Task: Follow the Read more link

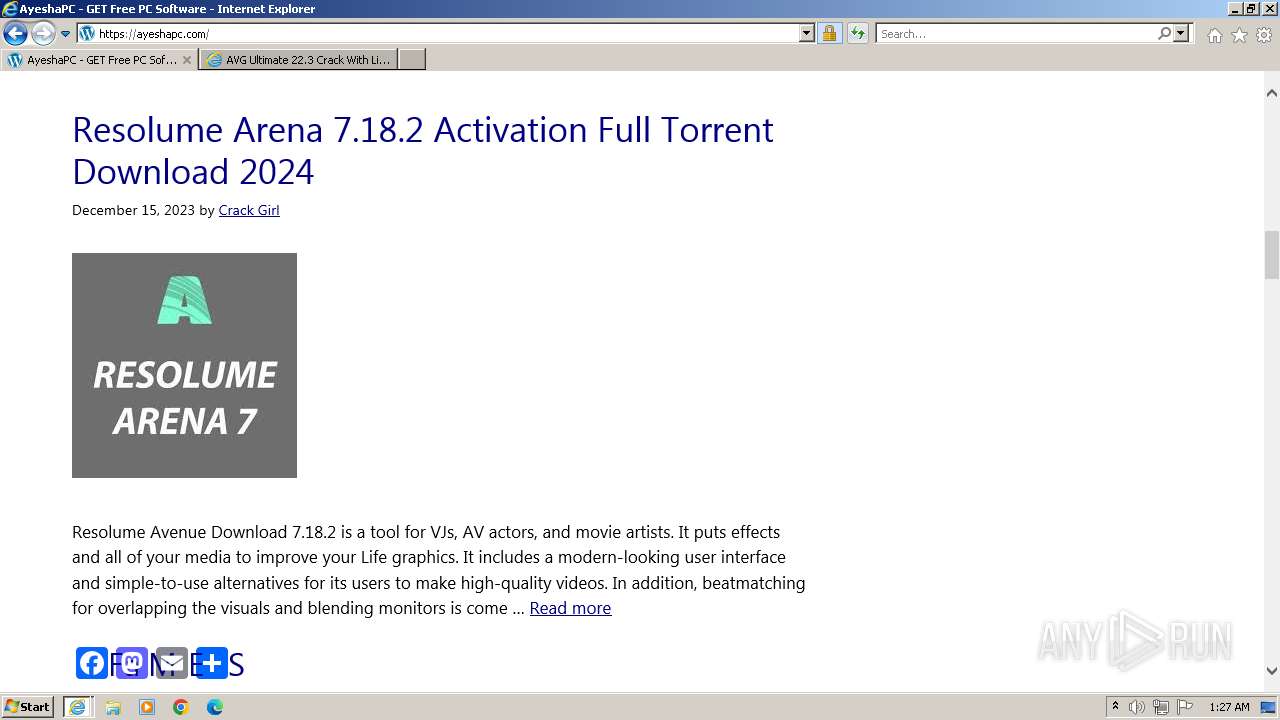Action: (570, 608)
